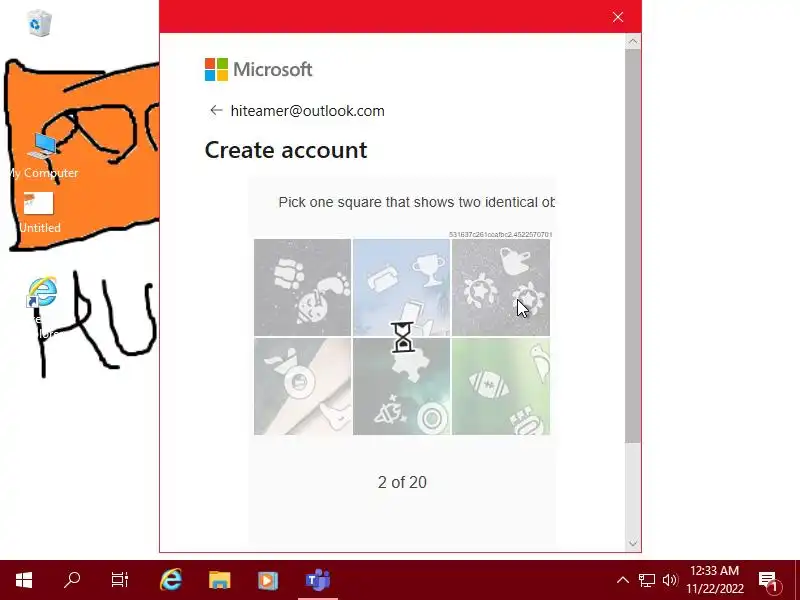Select the Untitled file on the desktop

coord(39,213)
